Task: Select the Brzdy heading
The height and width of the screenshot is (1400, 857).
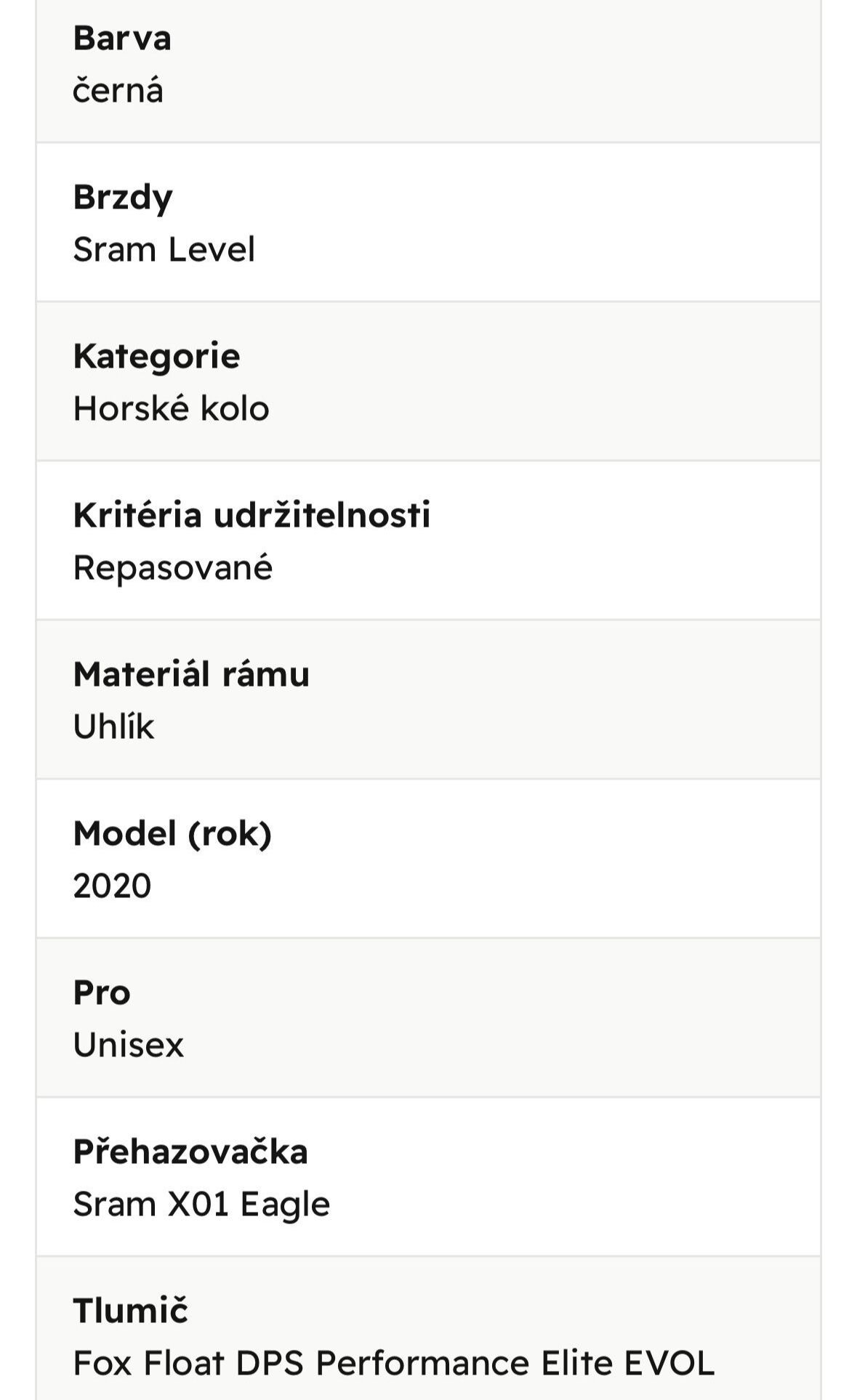Action: pyautogui.click(x=123, y=198)
